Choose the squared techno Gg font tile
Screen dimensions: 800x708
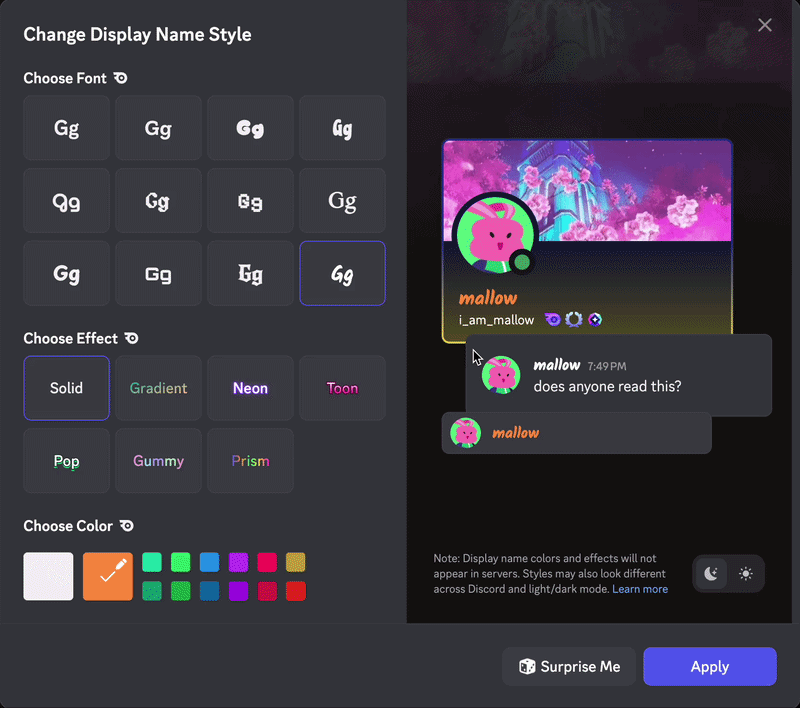(158, 273)
